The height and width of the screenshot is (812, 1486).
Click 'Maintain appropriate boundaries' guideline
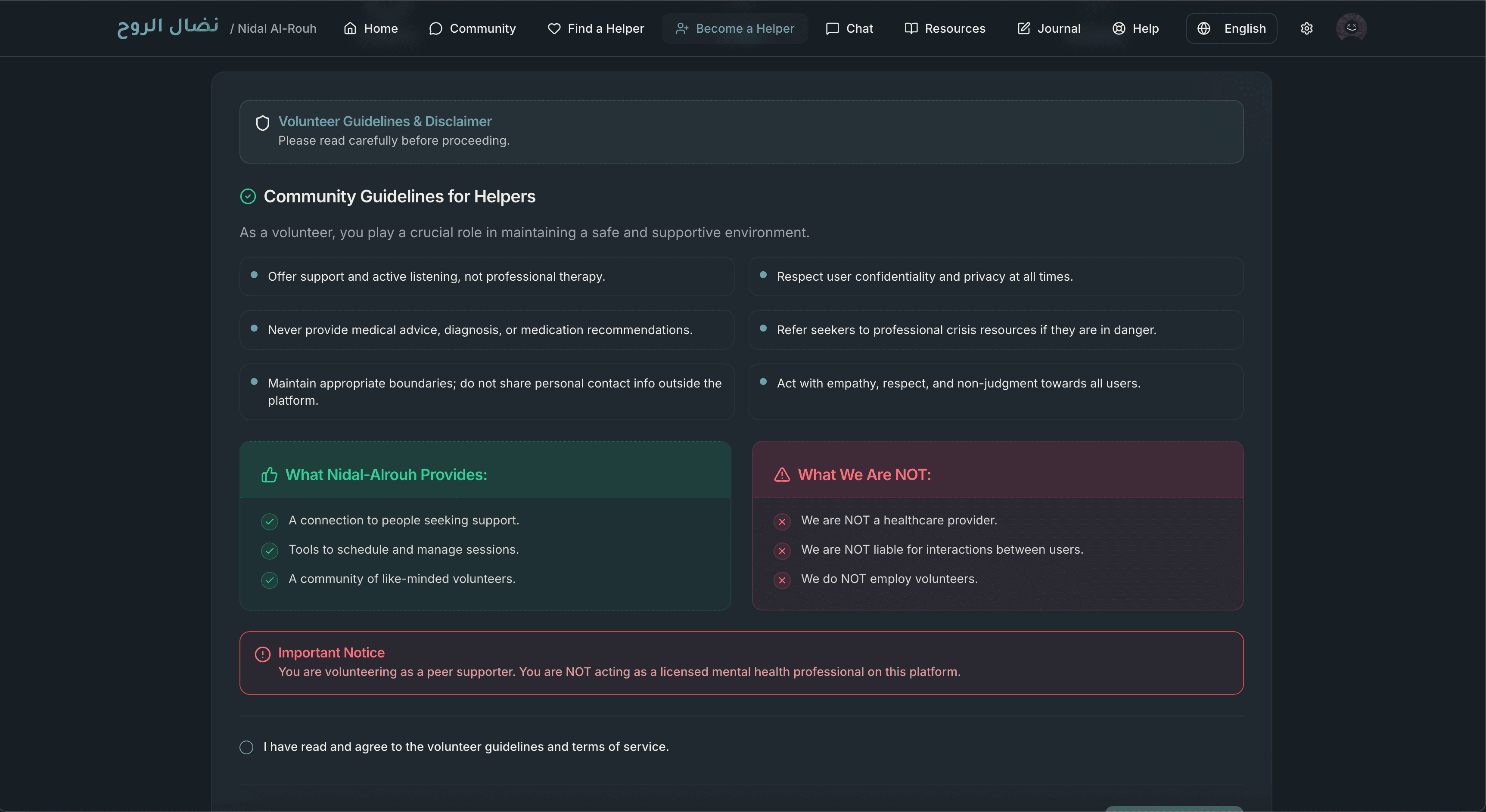[487, 392]
